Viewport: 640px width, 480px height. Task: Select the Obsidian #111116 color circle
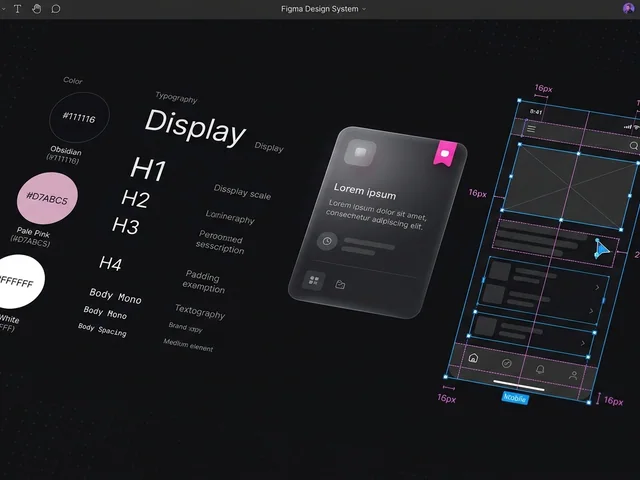coord(79,118)
